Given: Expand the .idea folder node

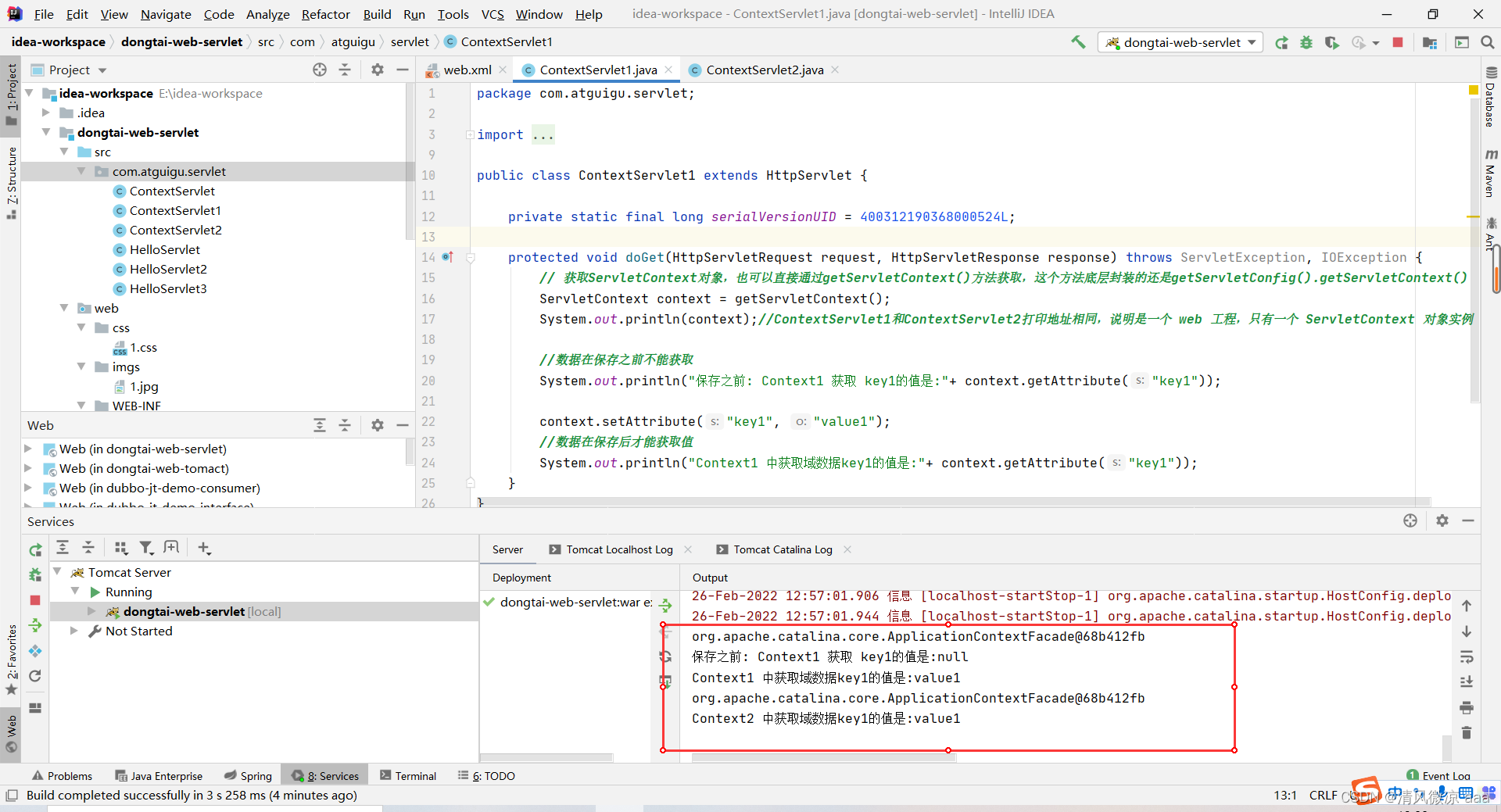Looking at the screenshot, I should (x=46, y=113).
